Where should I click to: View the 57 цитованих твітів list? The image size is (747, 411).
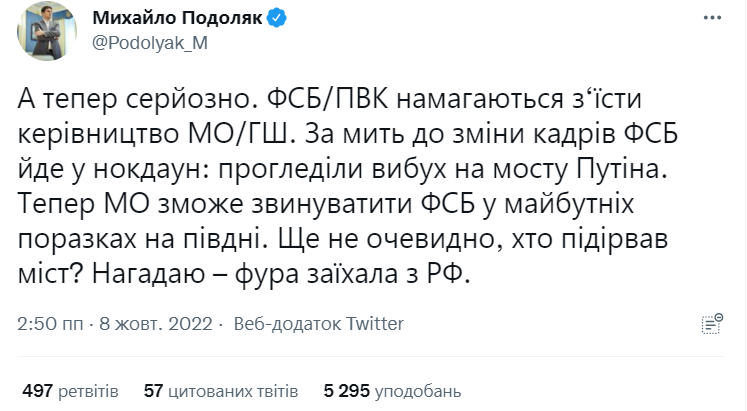click(x=221, y=391)
